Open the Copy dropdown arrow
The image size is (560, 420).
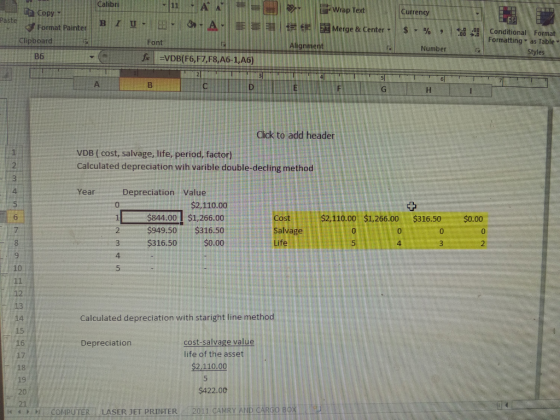point(59,13)
